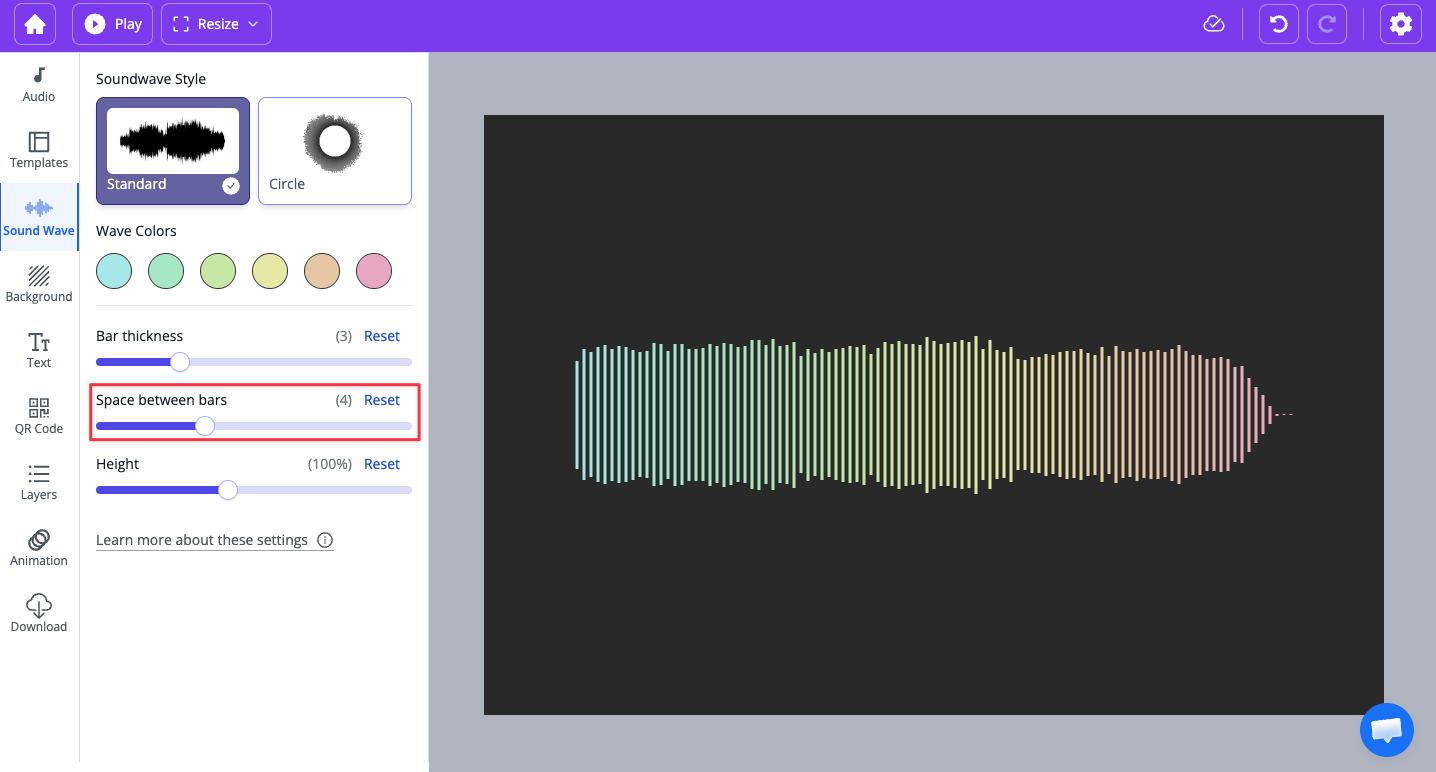
Task: Reset the Bar thickness value
Action: [x=381, y=335]
